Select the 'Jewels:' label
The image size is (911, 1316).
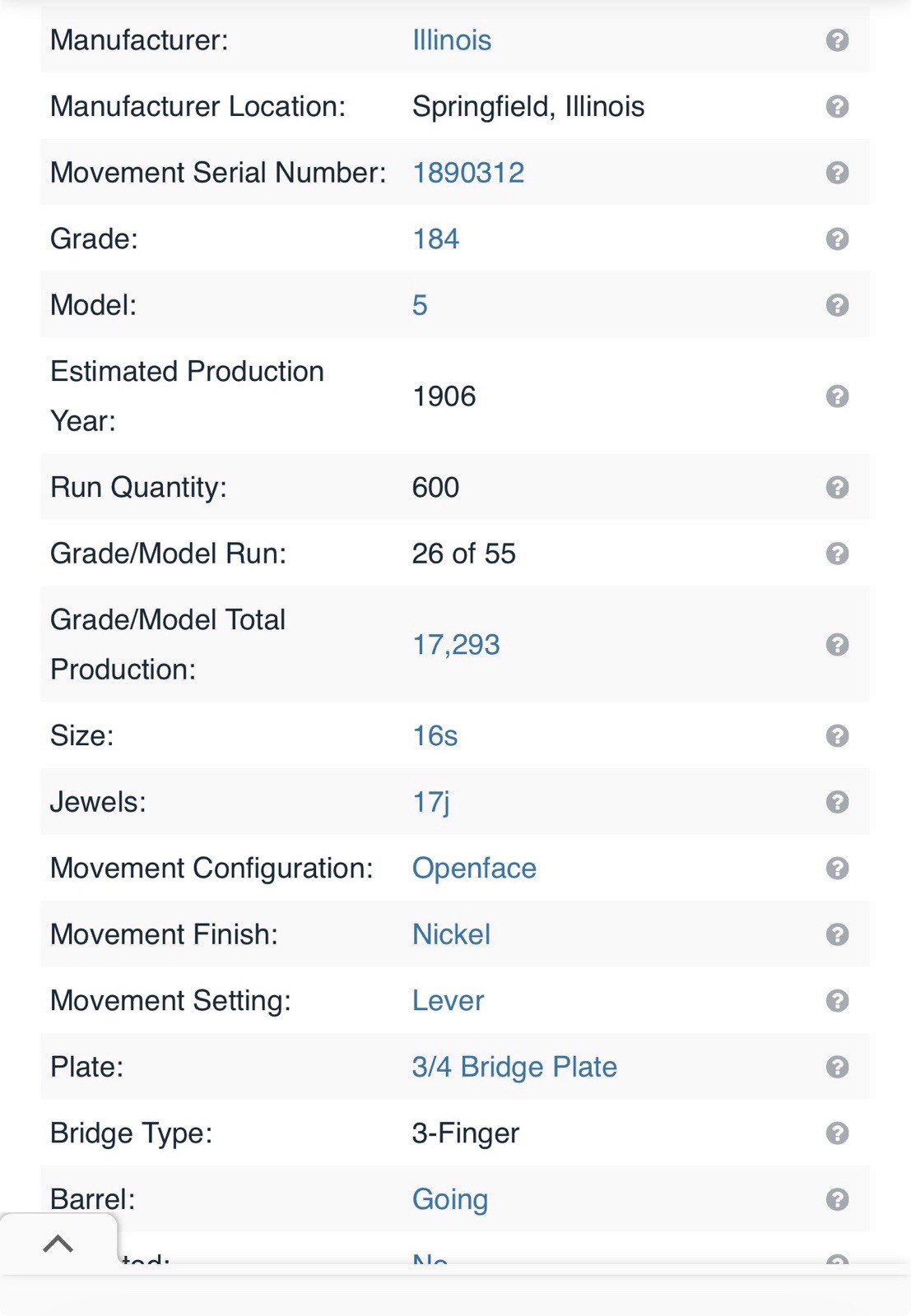click(98, 802)
